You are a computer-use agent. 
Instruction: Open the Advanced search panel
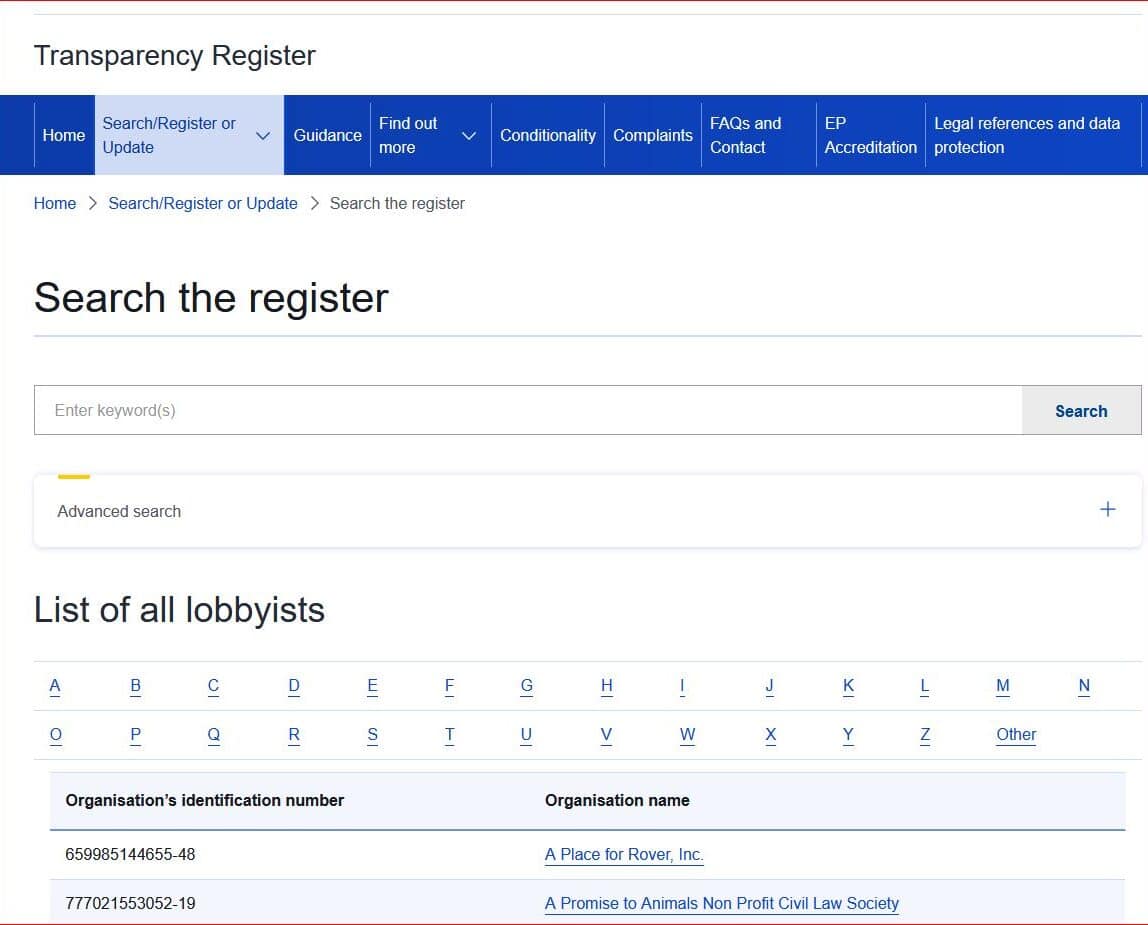[119, 511]
